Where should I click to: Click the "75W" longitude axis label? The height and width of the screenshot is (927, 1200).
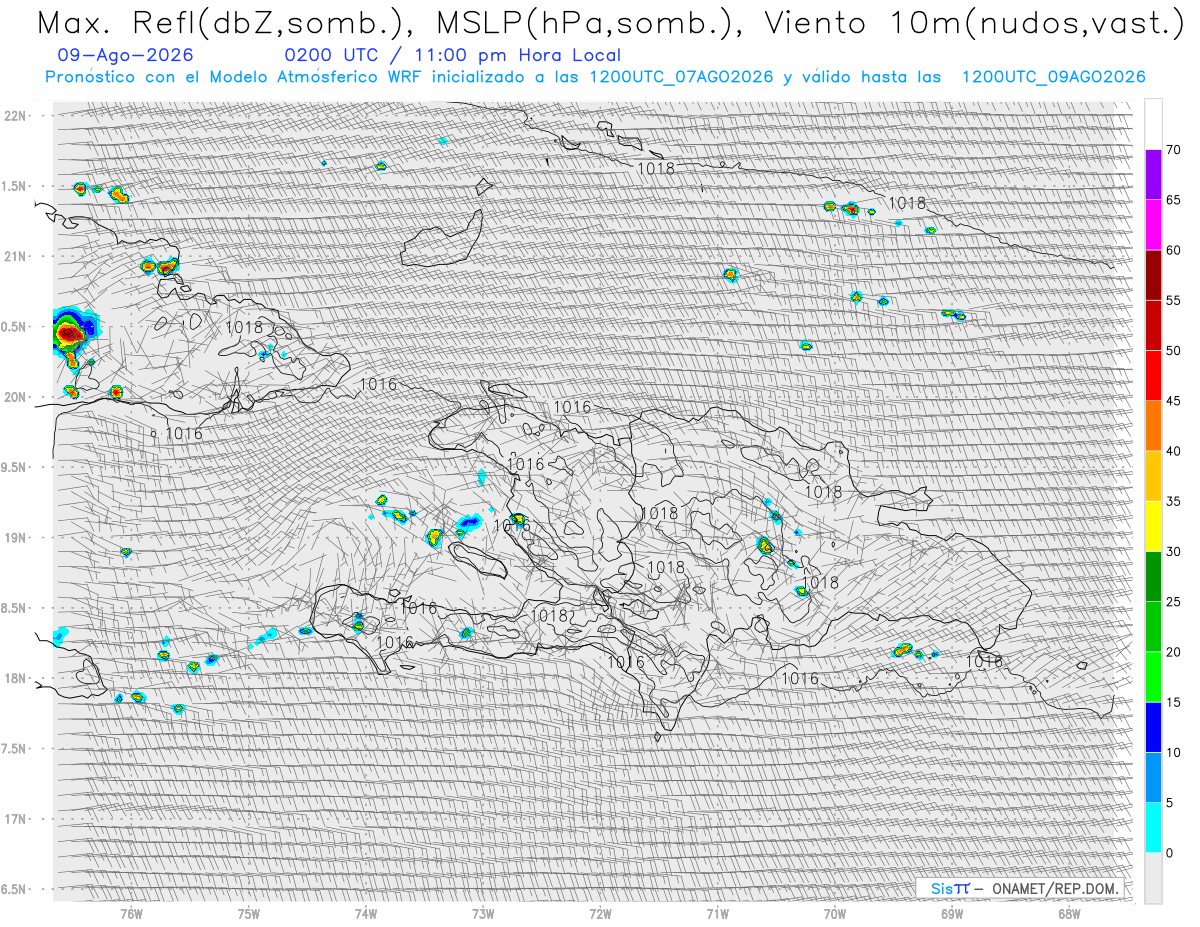tap(249, 913)
